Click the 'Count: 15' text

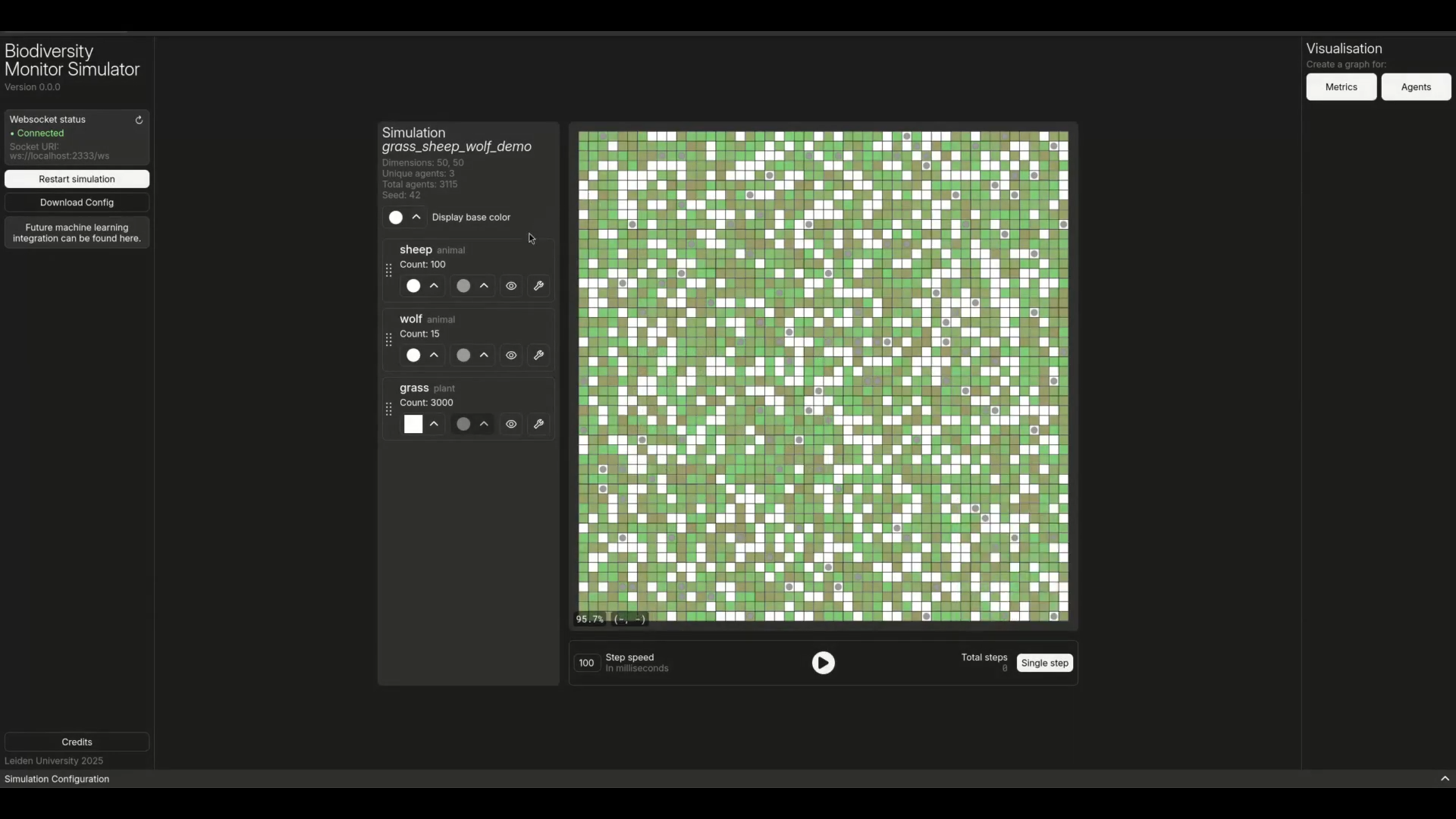click(419, 334)
